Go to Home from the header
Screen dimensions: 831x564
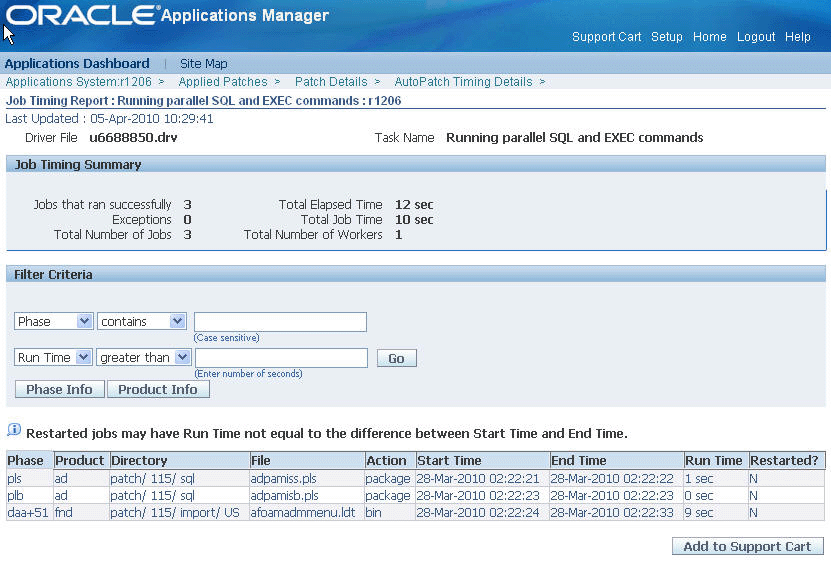pyautogui.click(x=710, y=37)
